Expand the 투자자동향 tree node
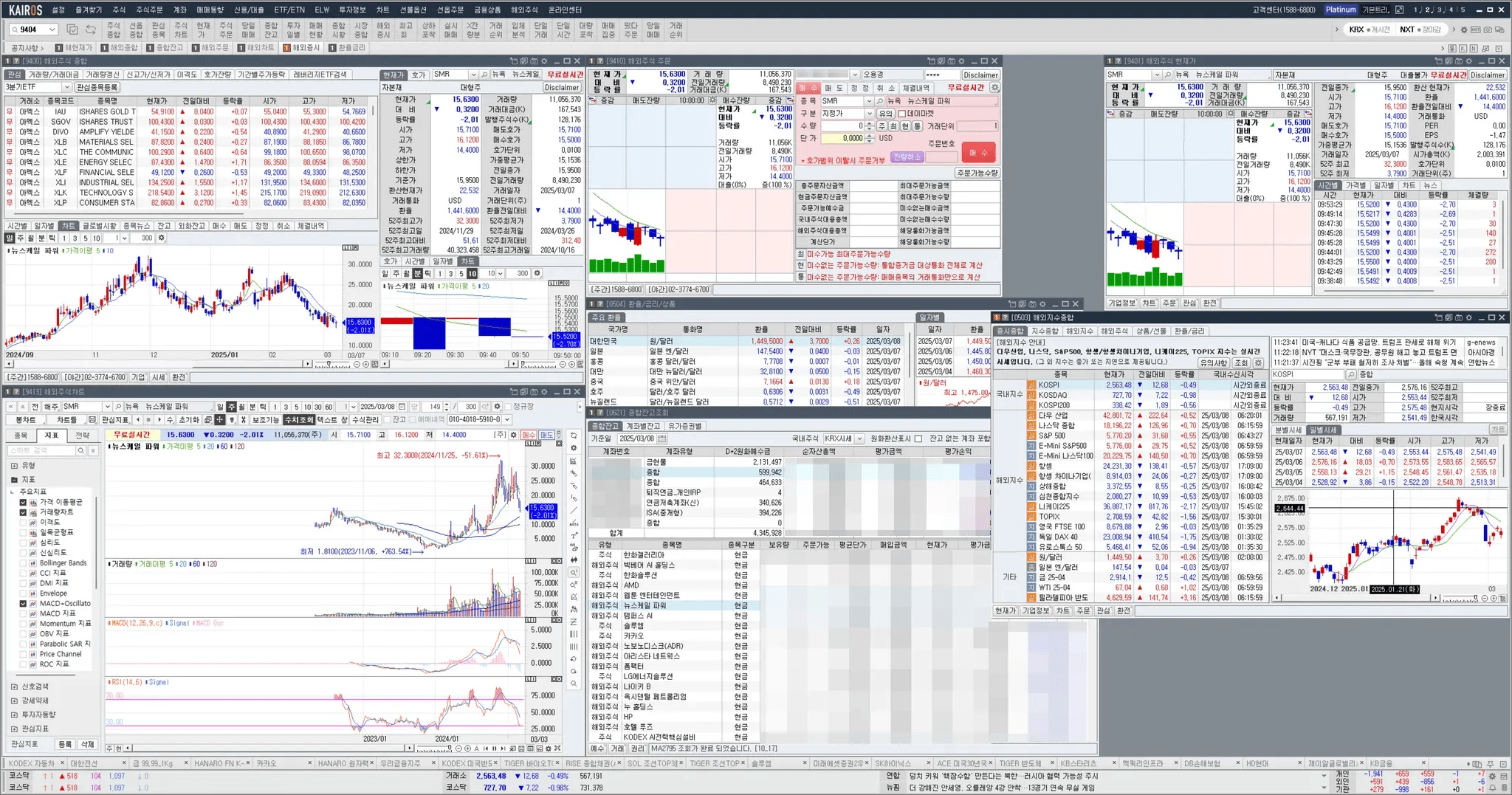Image resolution: width=1512 pixels, height=795 pixels. 14,715
